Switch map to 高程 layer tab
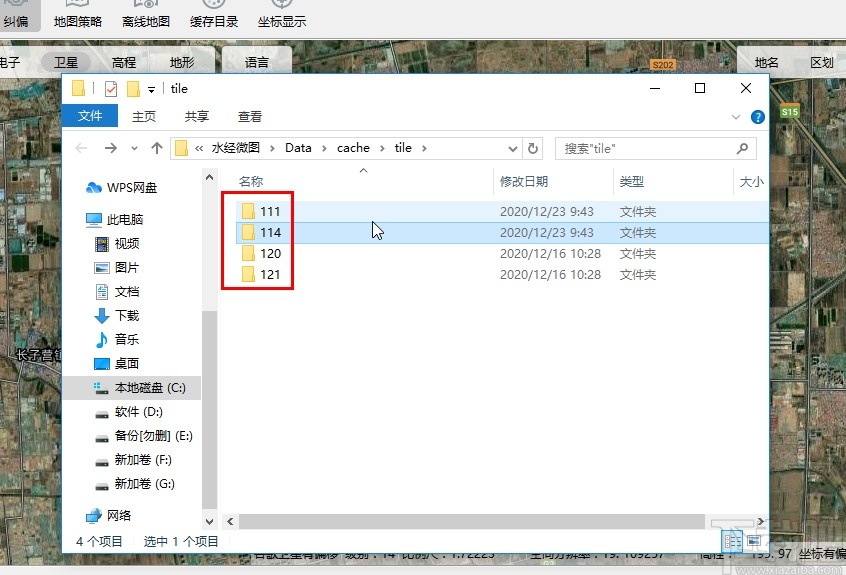 click(x=124, y=63)
